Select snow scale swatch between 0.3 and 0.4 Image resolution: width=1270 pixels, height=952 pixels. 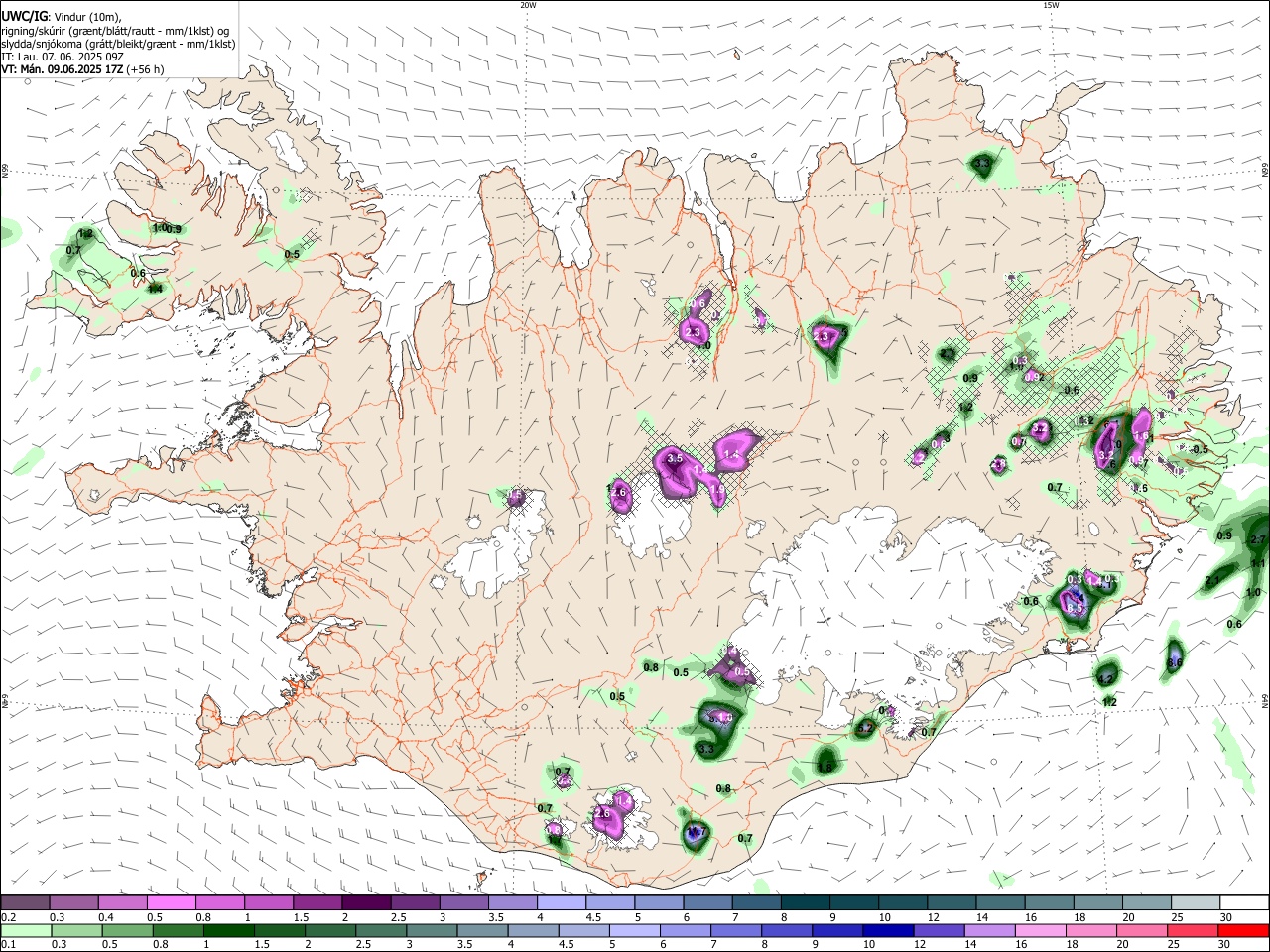[x=74, y=903]
